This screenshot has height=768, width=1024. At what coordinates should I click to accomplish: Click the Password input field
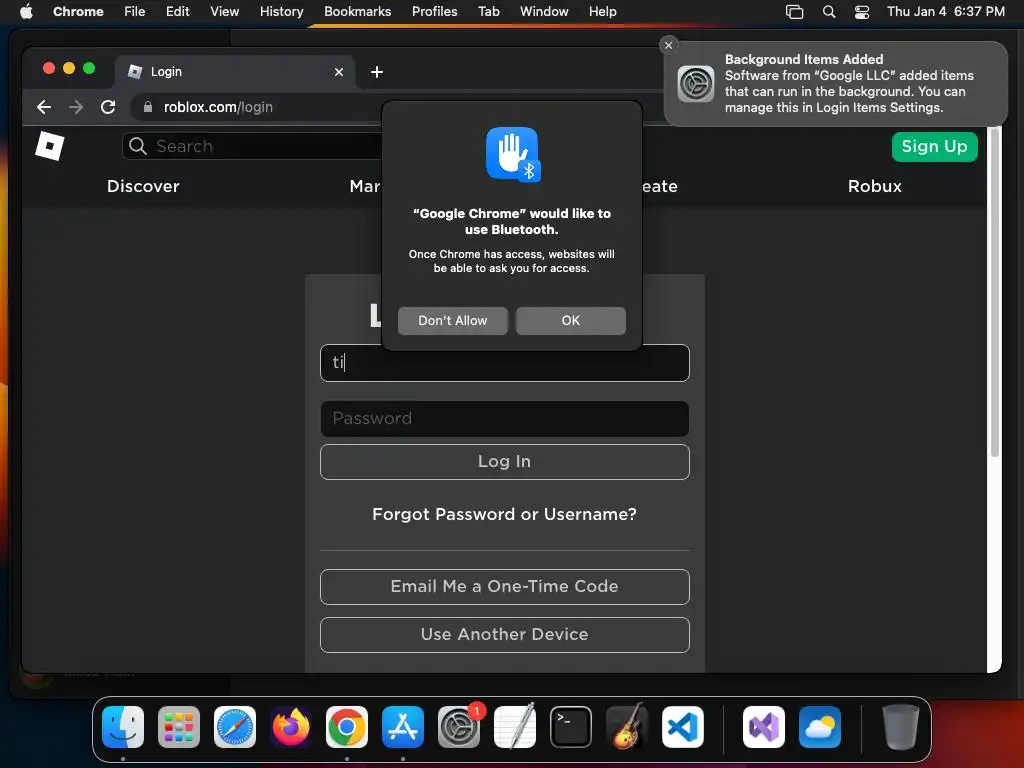coord(505,419)
